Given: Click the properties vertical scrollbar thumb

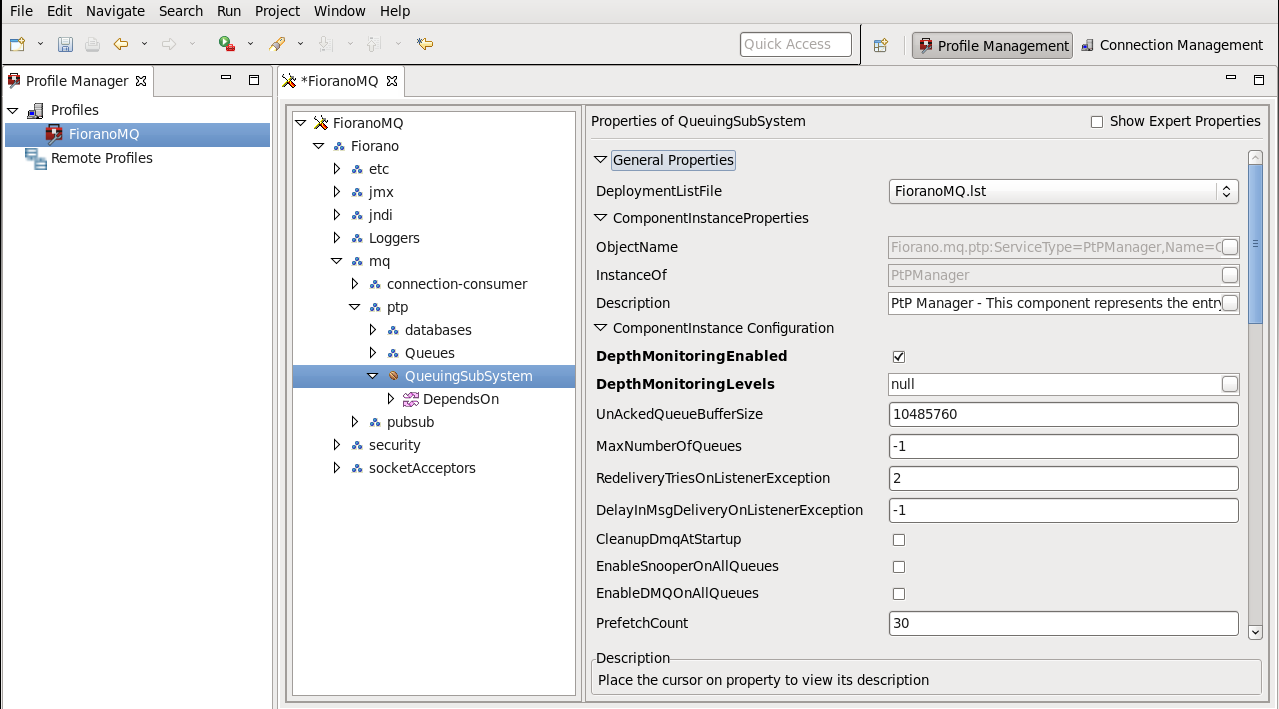Looking at the screenshot, I should pyautogui.click(x=1256, y=243).
